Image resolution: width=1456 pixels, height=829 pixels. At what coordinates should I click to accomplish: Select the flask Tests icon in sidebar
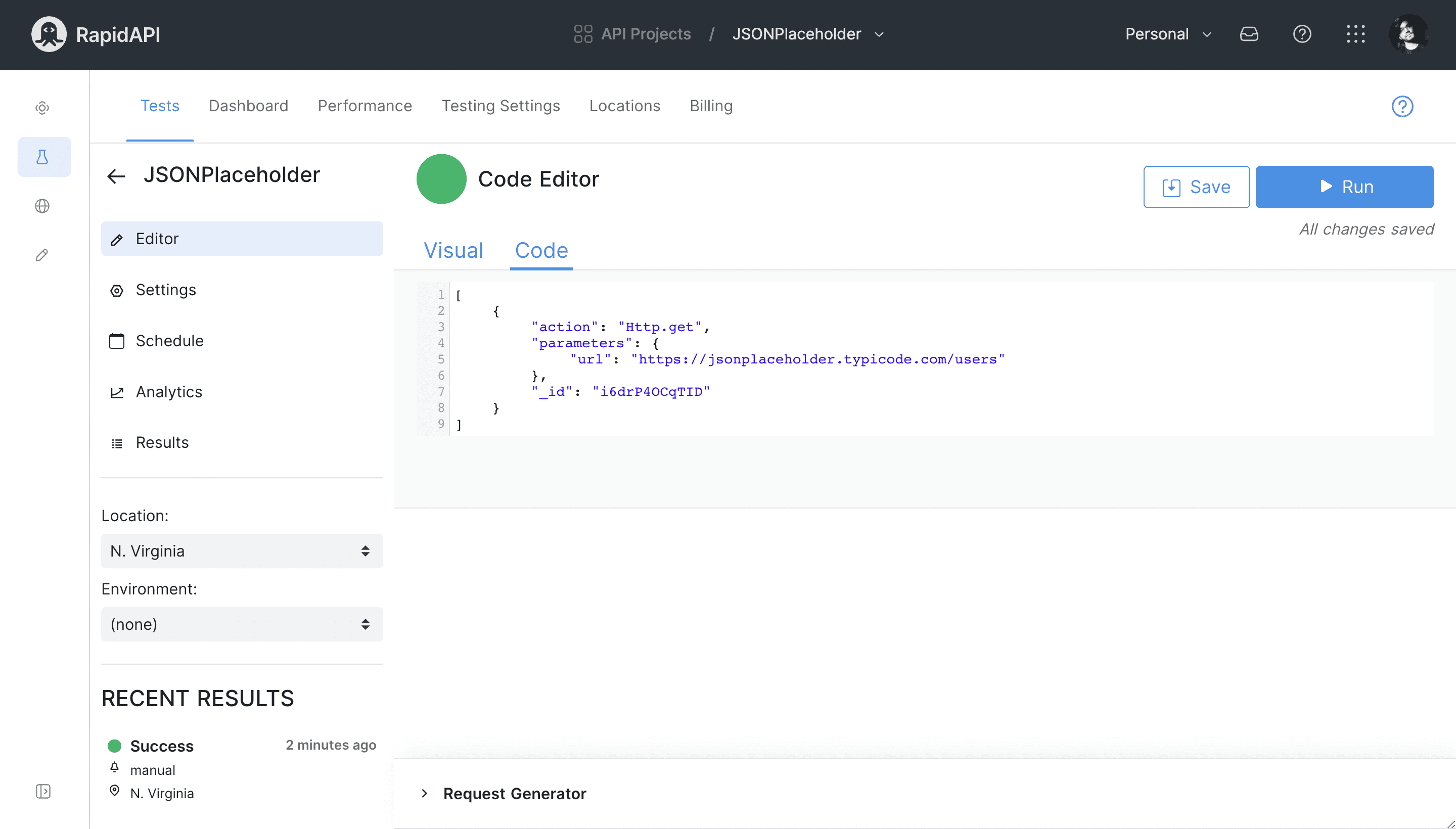(44, 157)
